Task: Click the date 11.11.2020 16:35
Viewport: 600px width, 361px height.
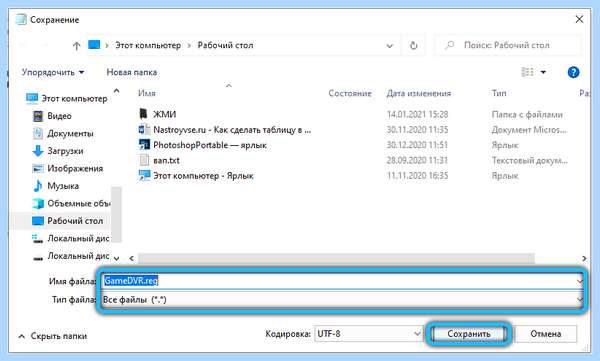Action: (417, 175)
